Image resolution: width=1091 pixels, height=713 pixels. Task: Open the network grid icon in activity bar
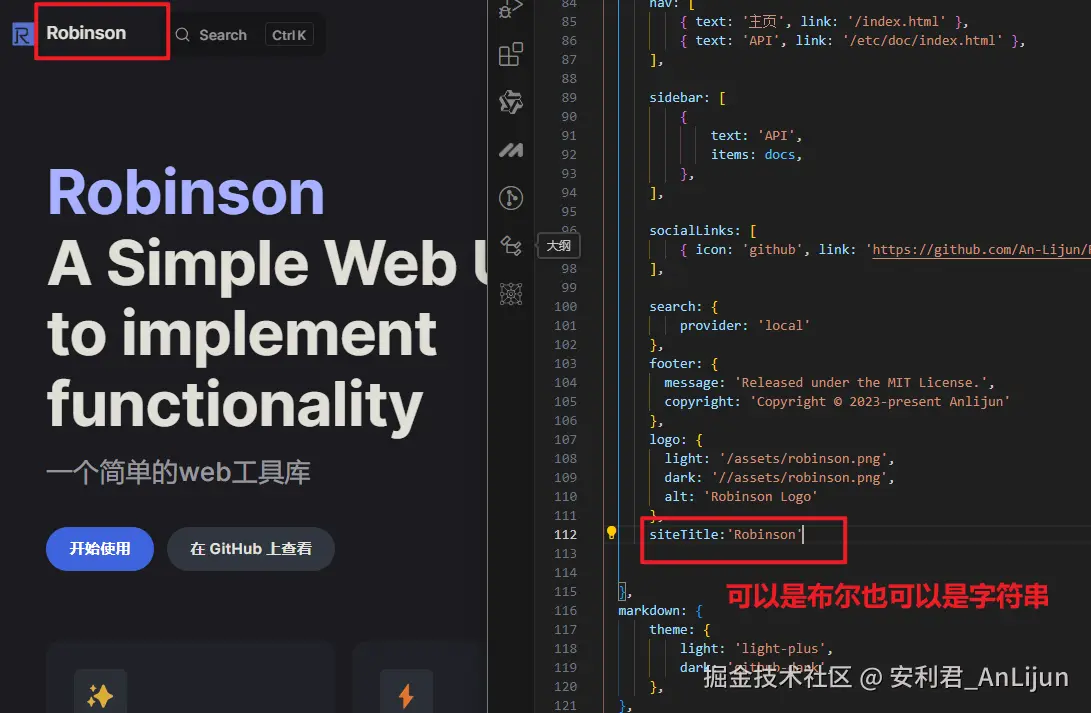(x=511, y=294)
